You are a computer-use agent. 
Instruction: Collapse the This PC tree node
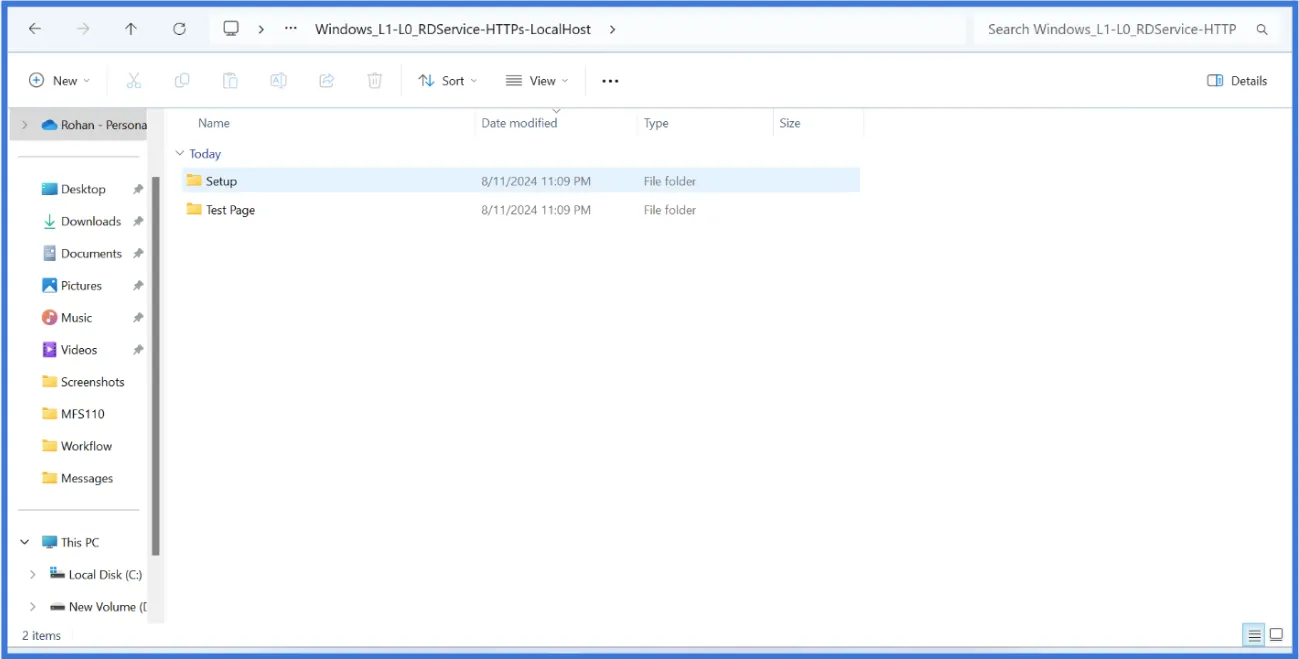tap(25, 542)
